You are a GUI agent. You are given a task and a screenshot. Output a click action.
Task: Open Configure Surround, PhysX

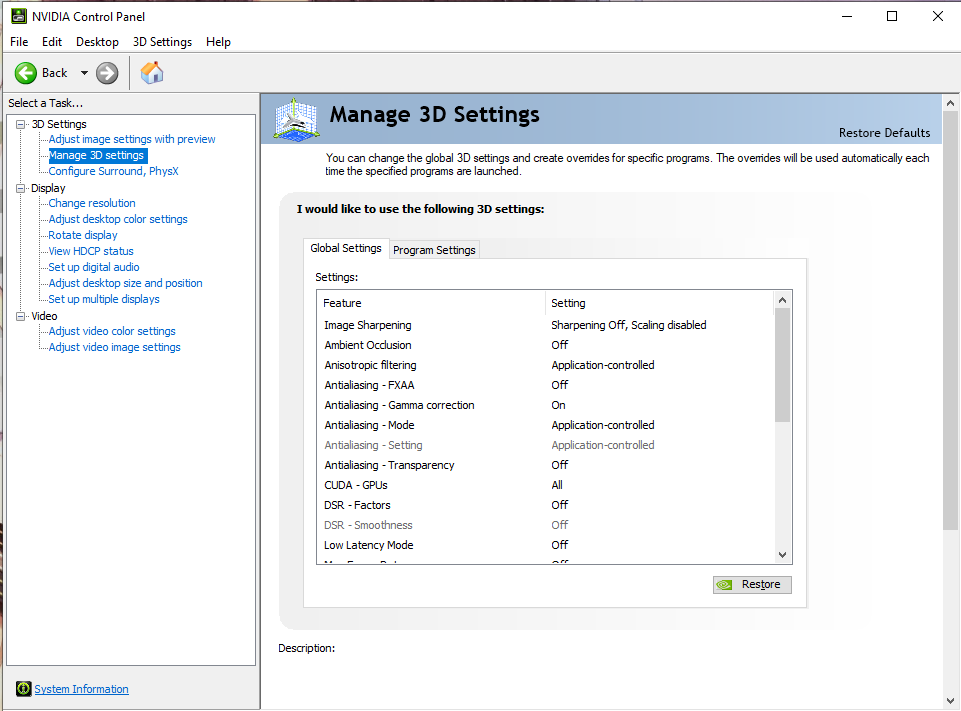pos(113,171)
